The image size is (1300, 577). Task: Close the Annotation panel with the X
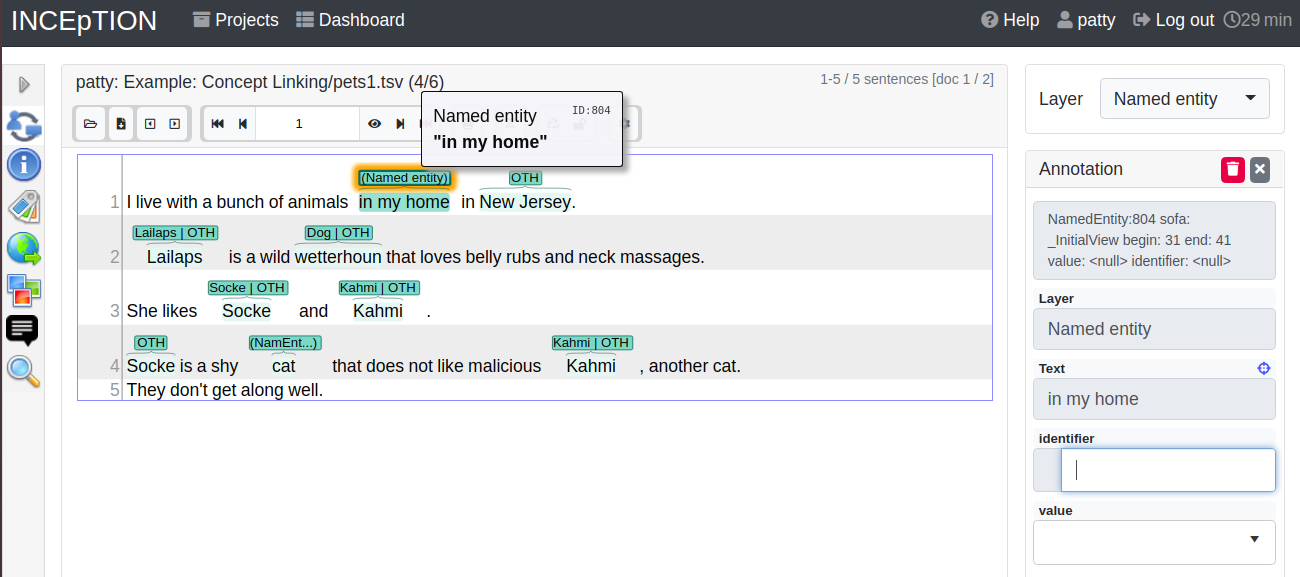(1259, 169)
